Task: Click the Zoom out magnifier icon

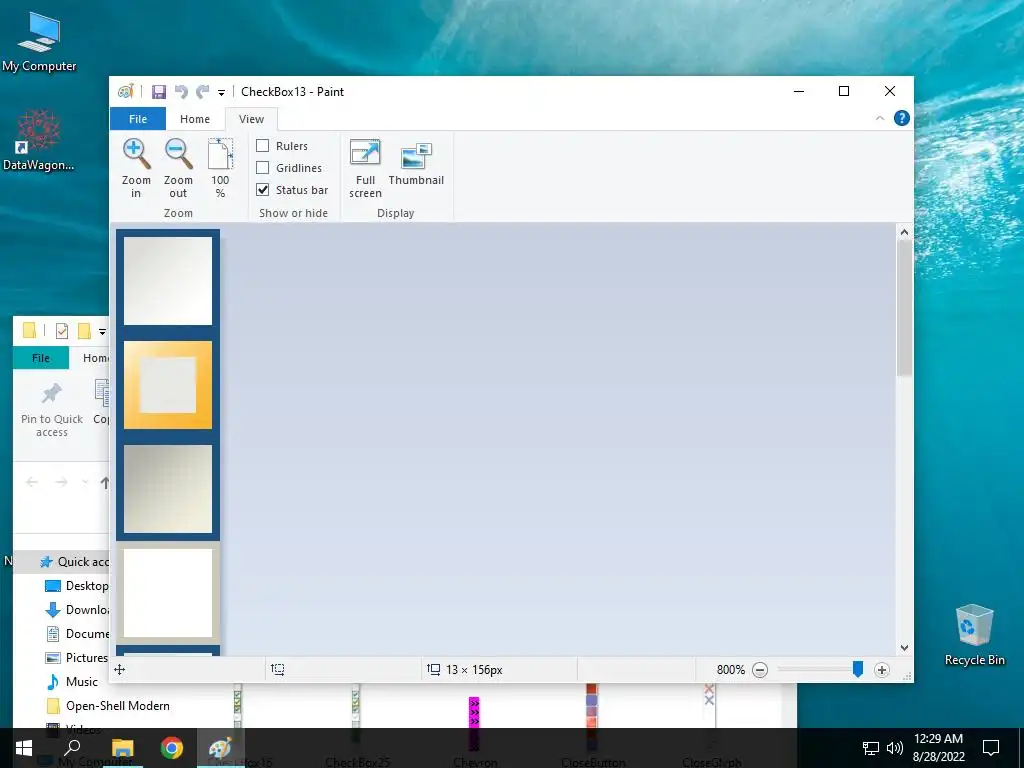Action: [178, 154]
